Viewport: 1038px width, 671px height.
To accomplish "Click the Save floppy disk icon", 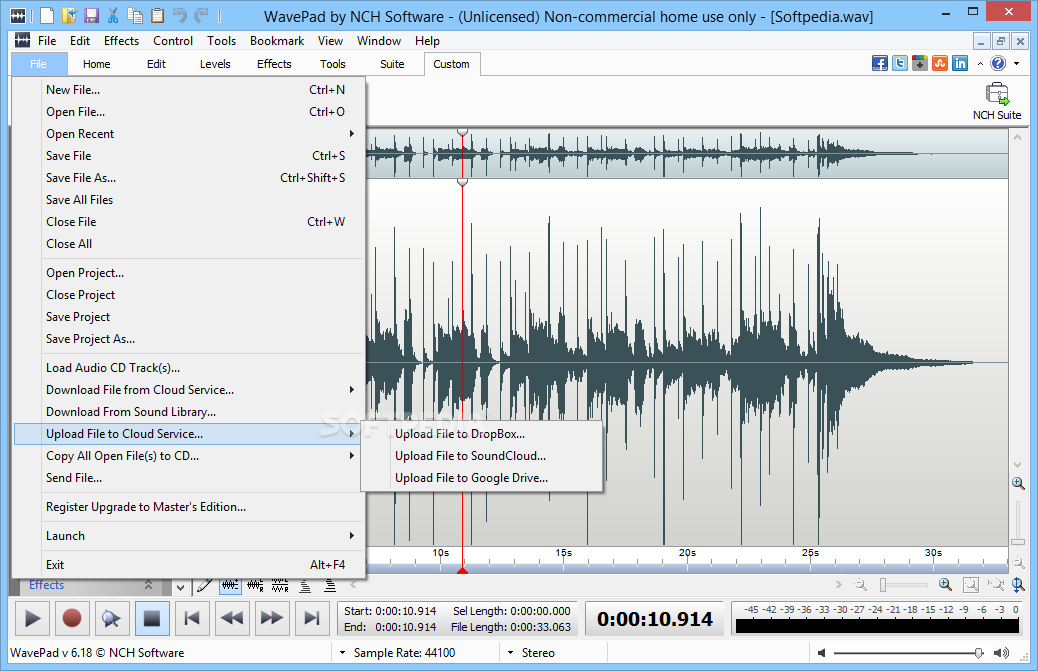I will (x=91, y=15).
